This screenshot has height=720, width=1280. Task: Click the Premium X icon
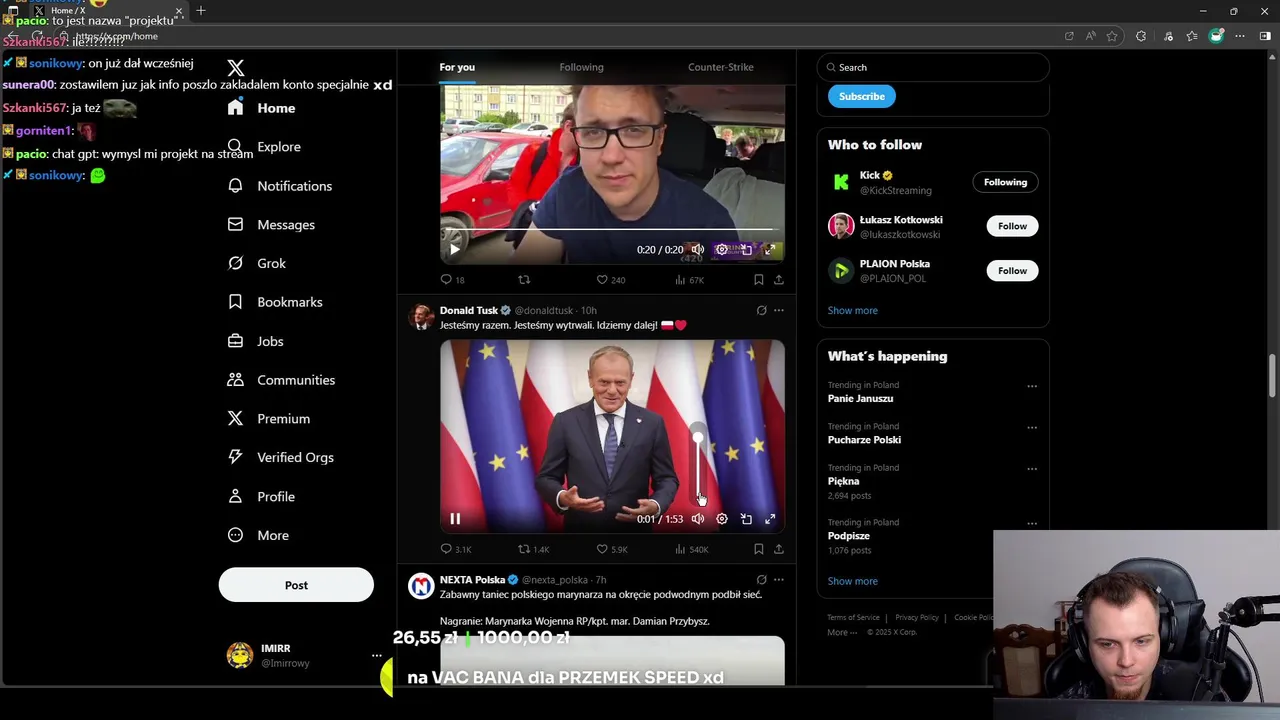coord(235,419)
